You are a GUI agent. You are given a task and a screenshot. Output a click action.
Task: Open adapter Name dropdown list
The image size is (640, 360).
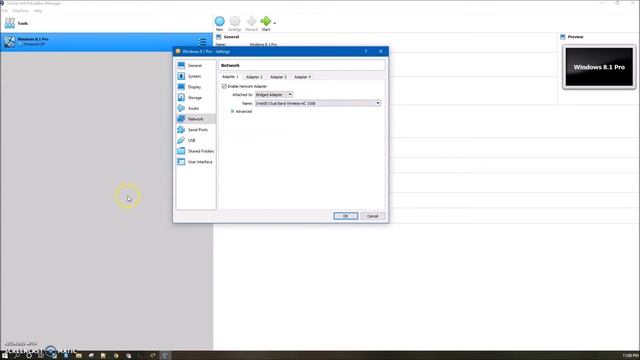318,103
